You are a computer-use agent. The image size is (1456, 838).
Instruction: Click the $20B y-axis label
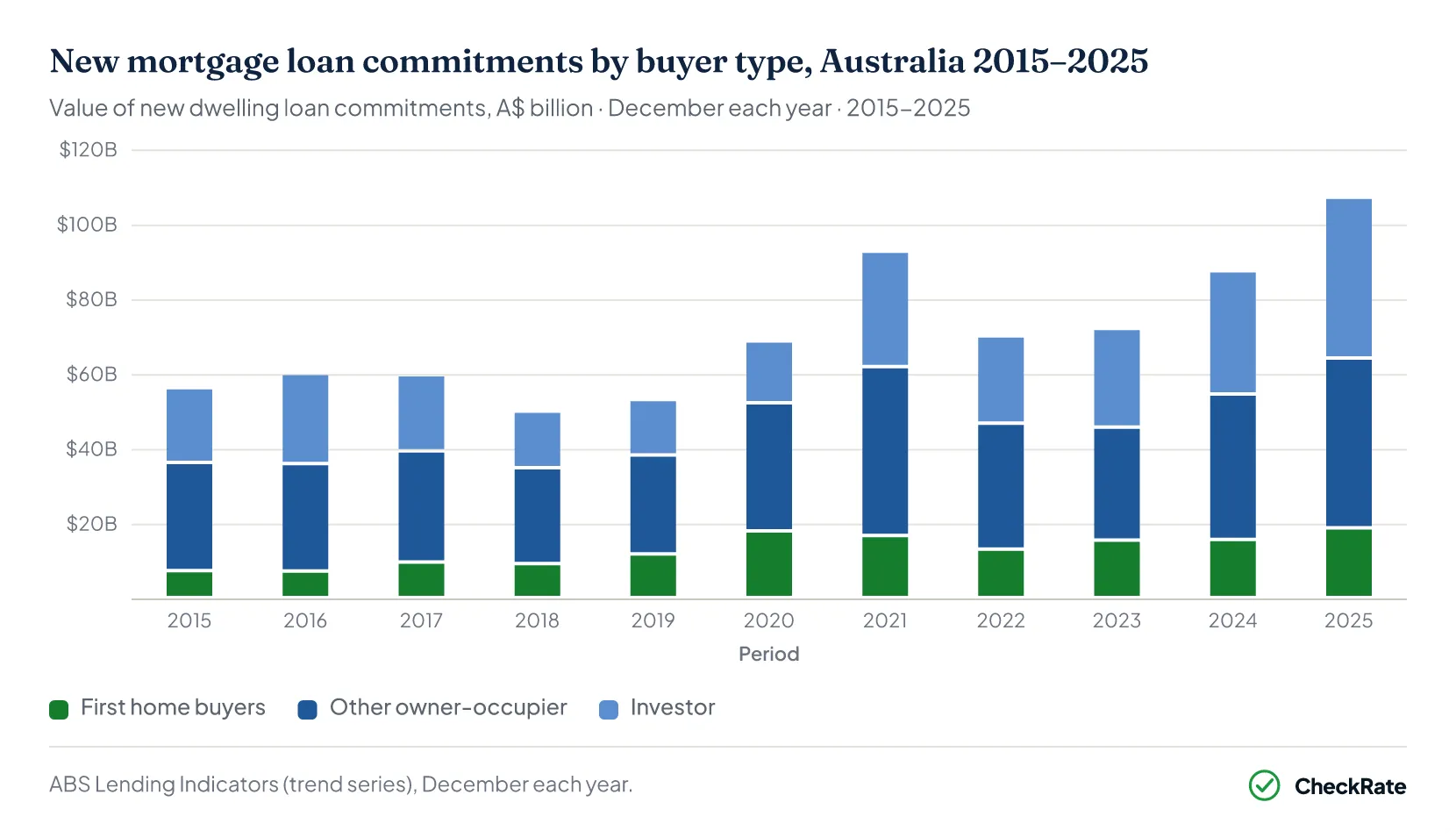pos(91,524)
